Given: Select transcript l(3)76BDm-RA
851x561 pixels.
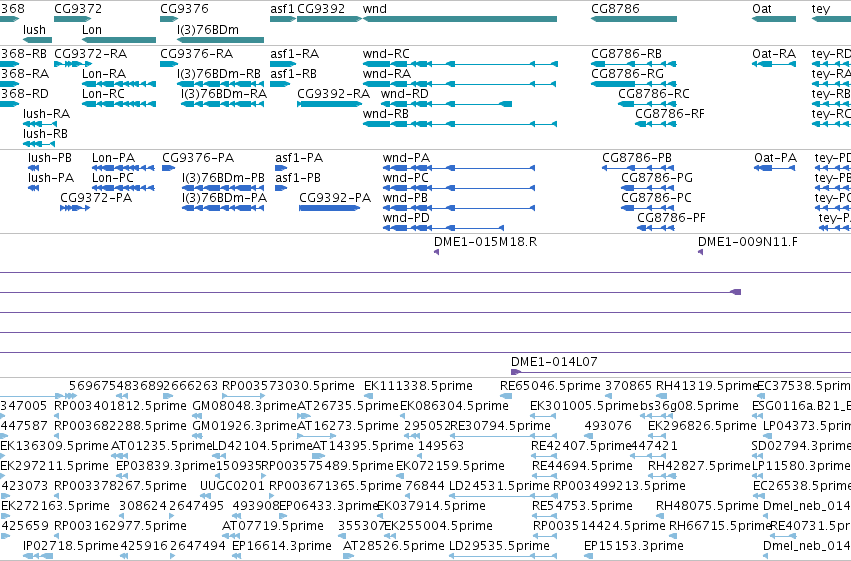Looking at the screenshot, I should pos(223,104).
